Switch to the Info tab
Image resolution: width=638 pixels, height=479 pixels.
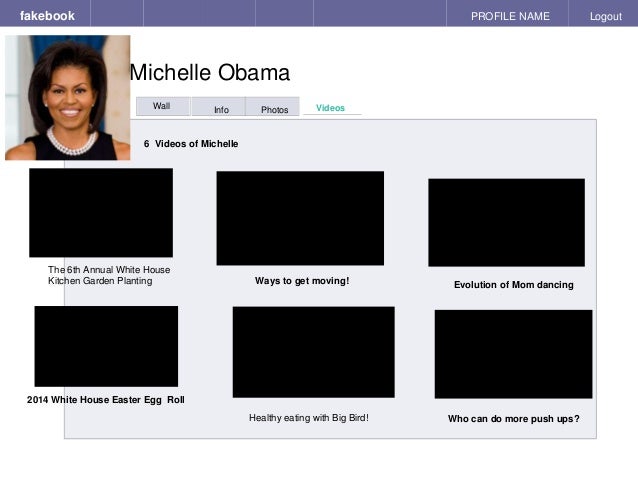click(x=219, y=106)
